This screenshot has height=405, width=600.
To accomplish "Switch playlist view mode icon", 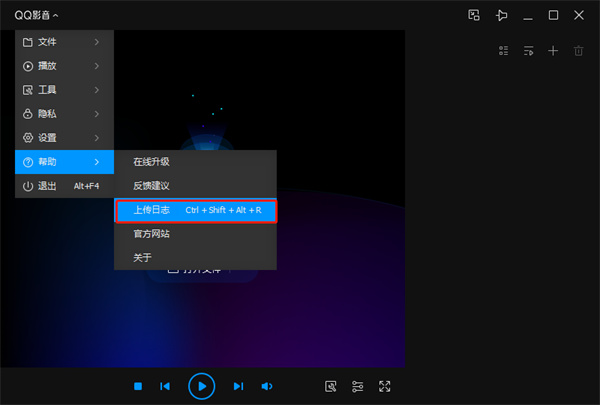I will point(504,51).
